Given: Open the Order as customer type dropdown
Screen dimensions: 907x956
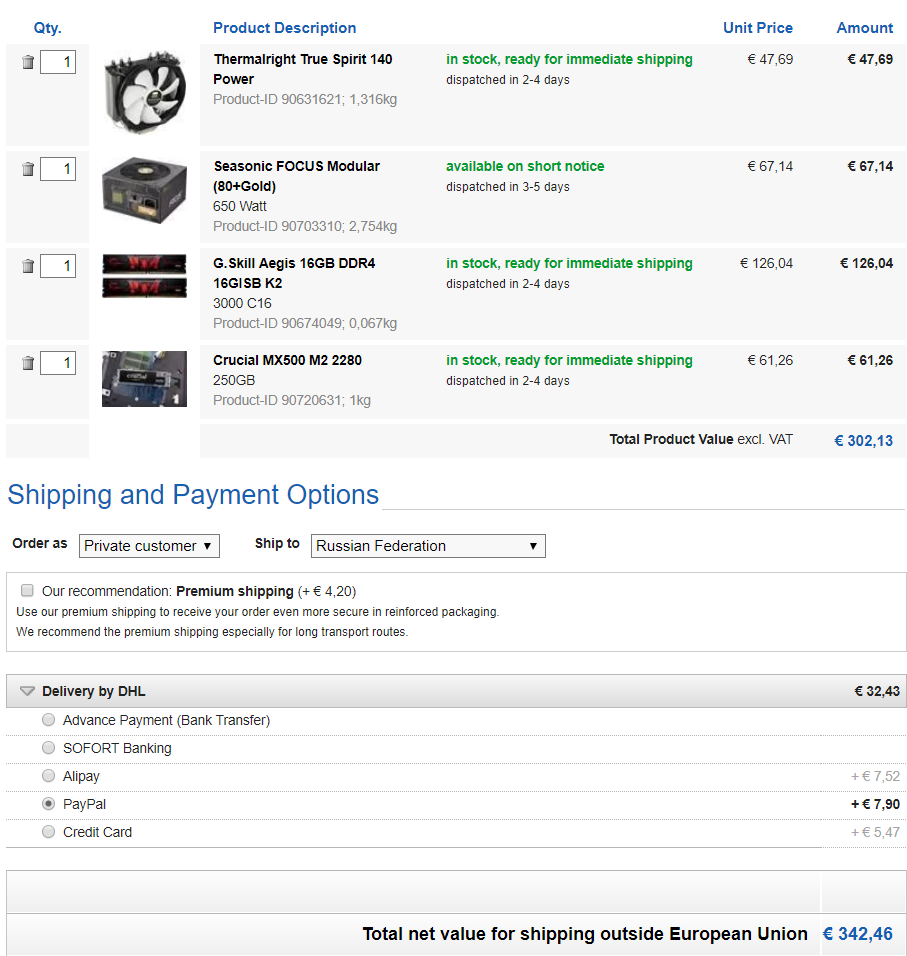Looking at the screenshot, I should tap(149, 546).
